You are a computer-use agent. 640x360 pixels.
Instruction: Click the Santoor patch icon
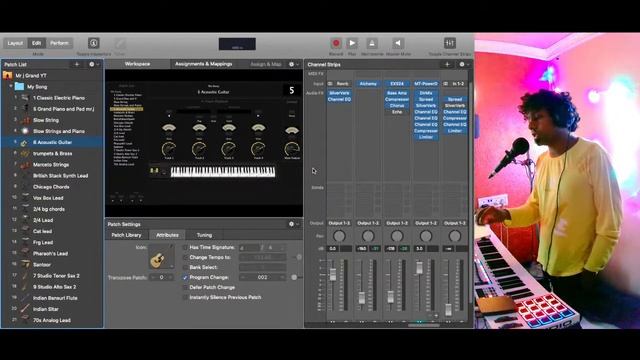point(25,264)
